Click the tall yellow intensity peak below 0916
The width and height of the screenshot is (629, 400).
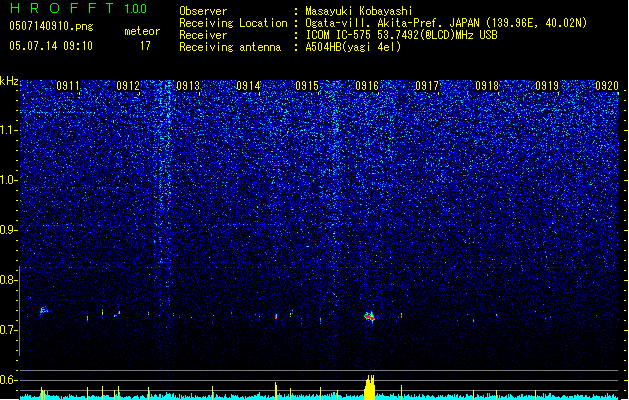(370, 387)
